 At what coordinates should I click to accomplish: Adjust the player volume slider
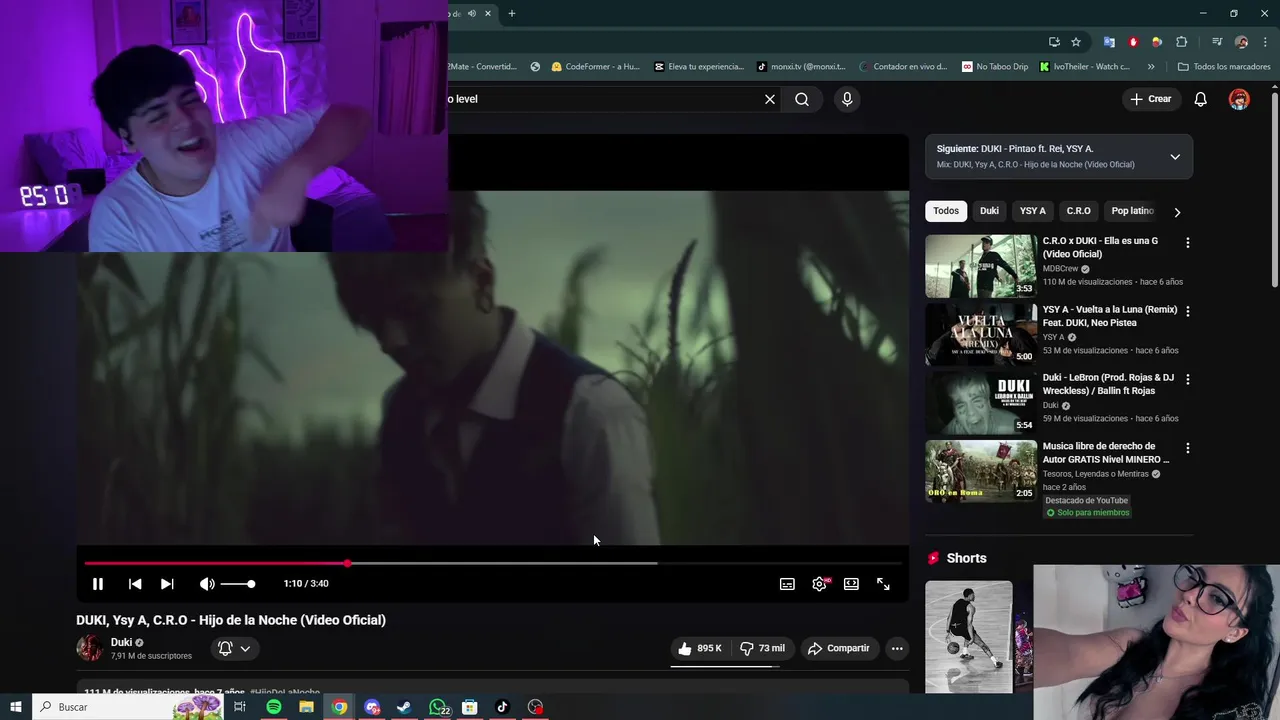coord(237,584)
